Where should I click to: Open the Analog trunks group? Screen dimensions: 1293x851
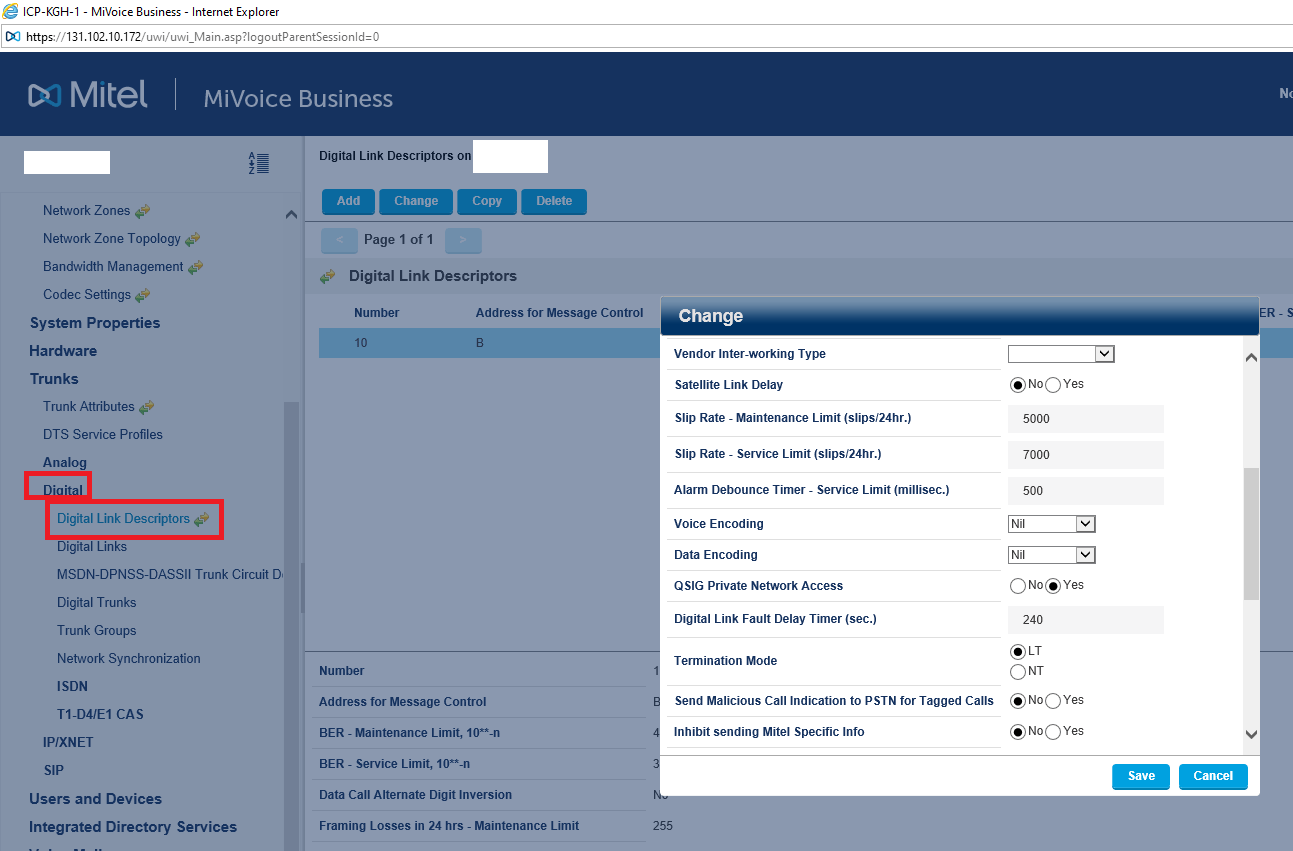65,463
